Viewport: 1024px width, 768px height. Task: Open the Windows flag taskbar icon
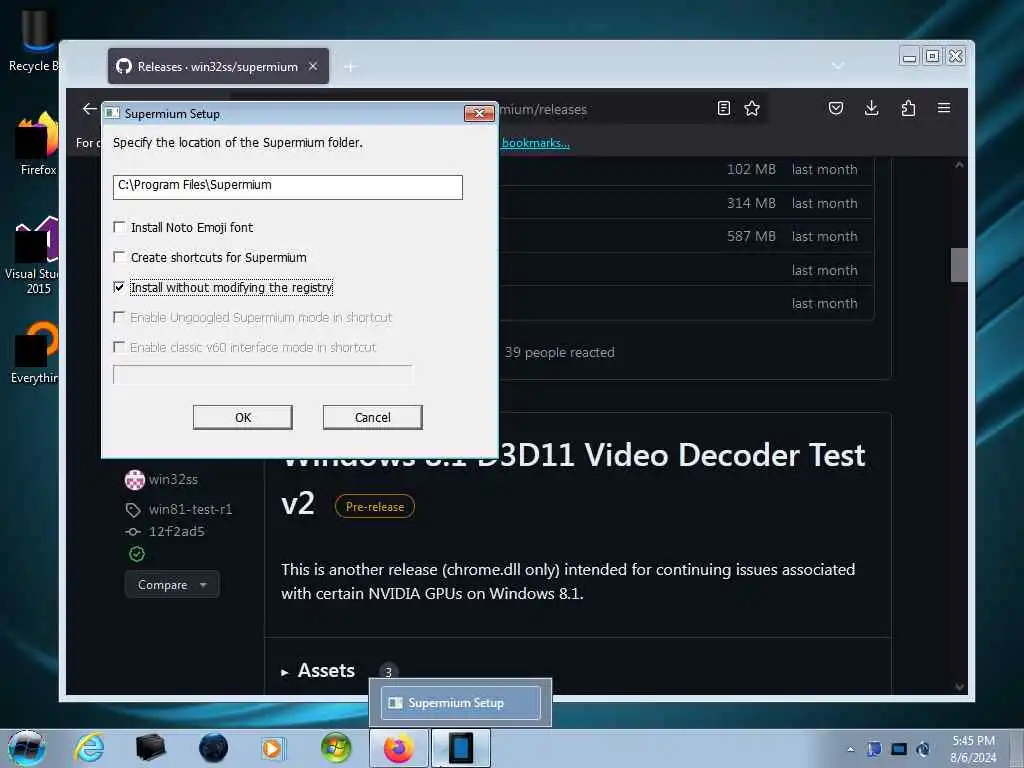point(336,748)
